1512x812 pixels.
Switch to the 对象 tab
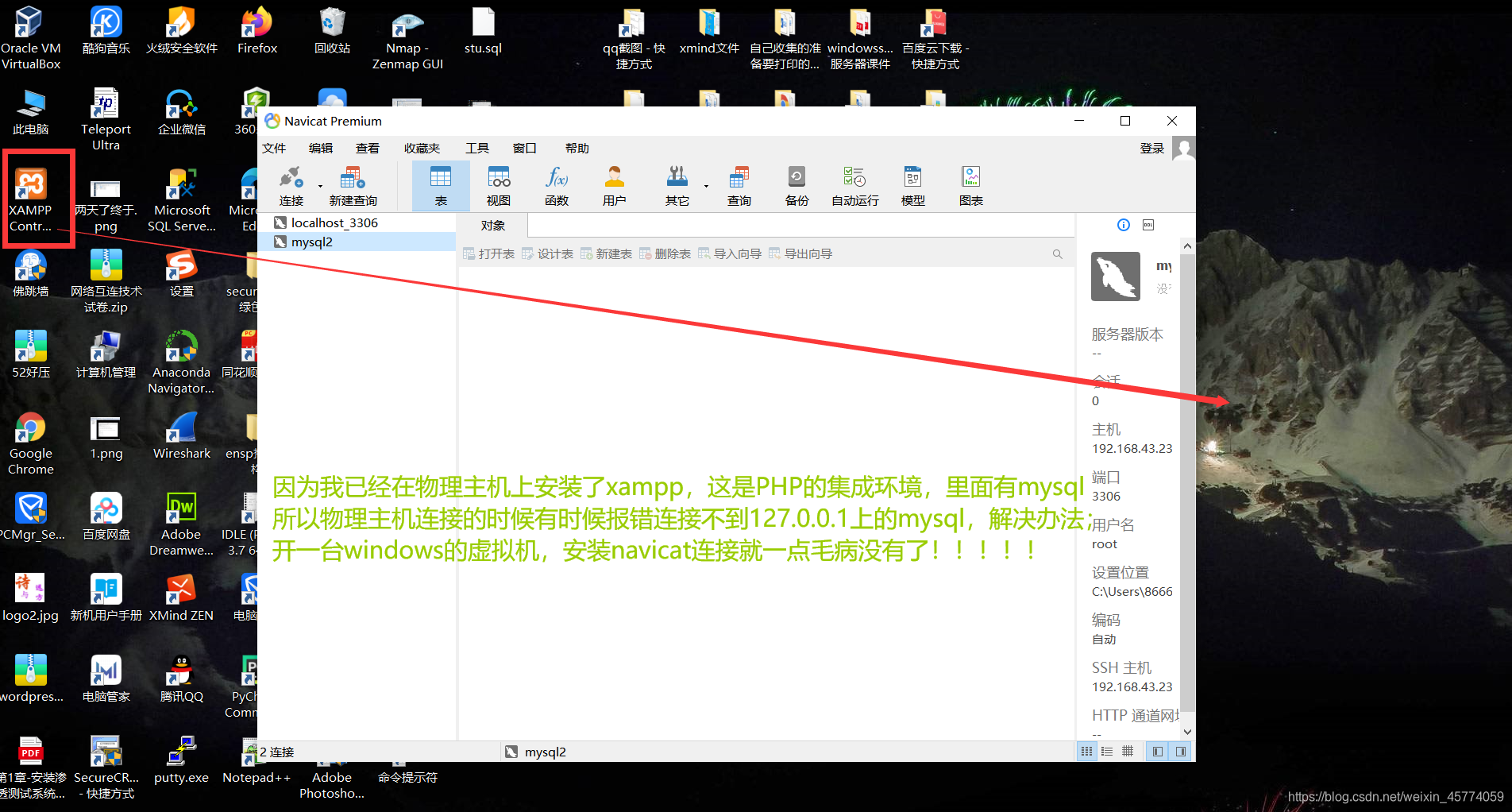point(492,226)
